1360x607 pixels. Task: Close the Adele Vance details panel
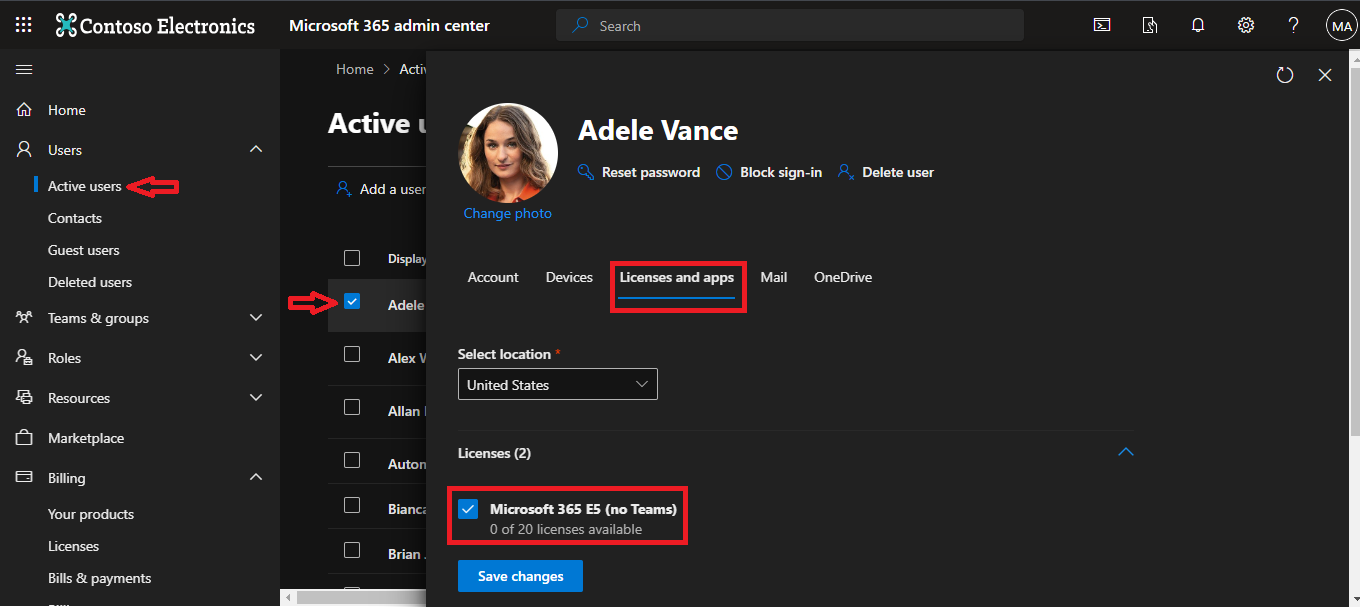(x=1325, y=75)
